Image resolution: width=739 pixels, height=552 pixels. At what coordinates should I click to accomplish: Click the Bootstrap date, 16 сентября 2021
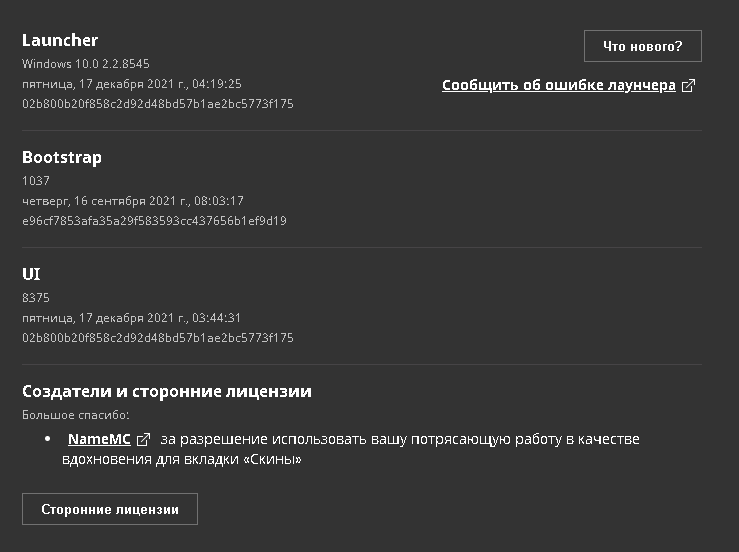(x=133, y=200)
